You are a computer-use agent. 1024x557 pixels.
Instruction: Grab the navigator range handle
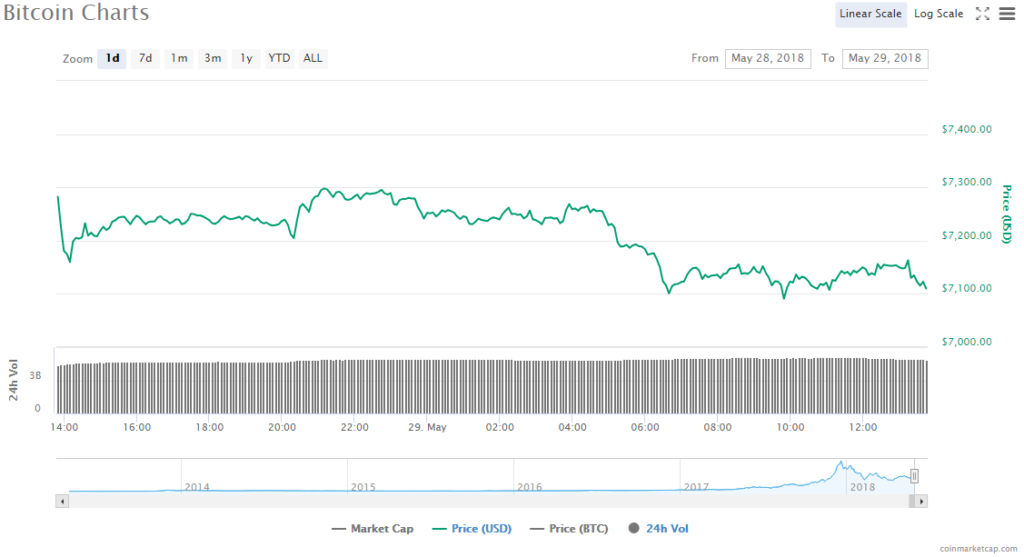(914, 476)
